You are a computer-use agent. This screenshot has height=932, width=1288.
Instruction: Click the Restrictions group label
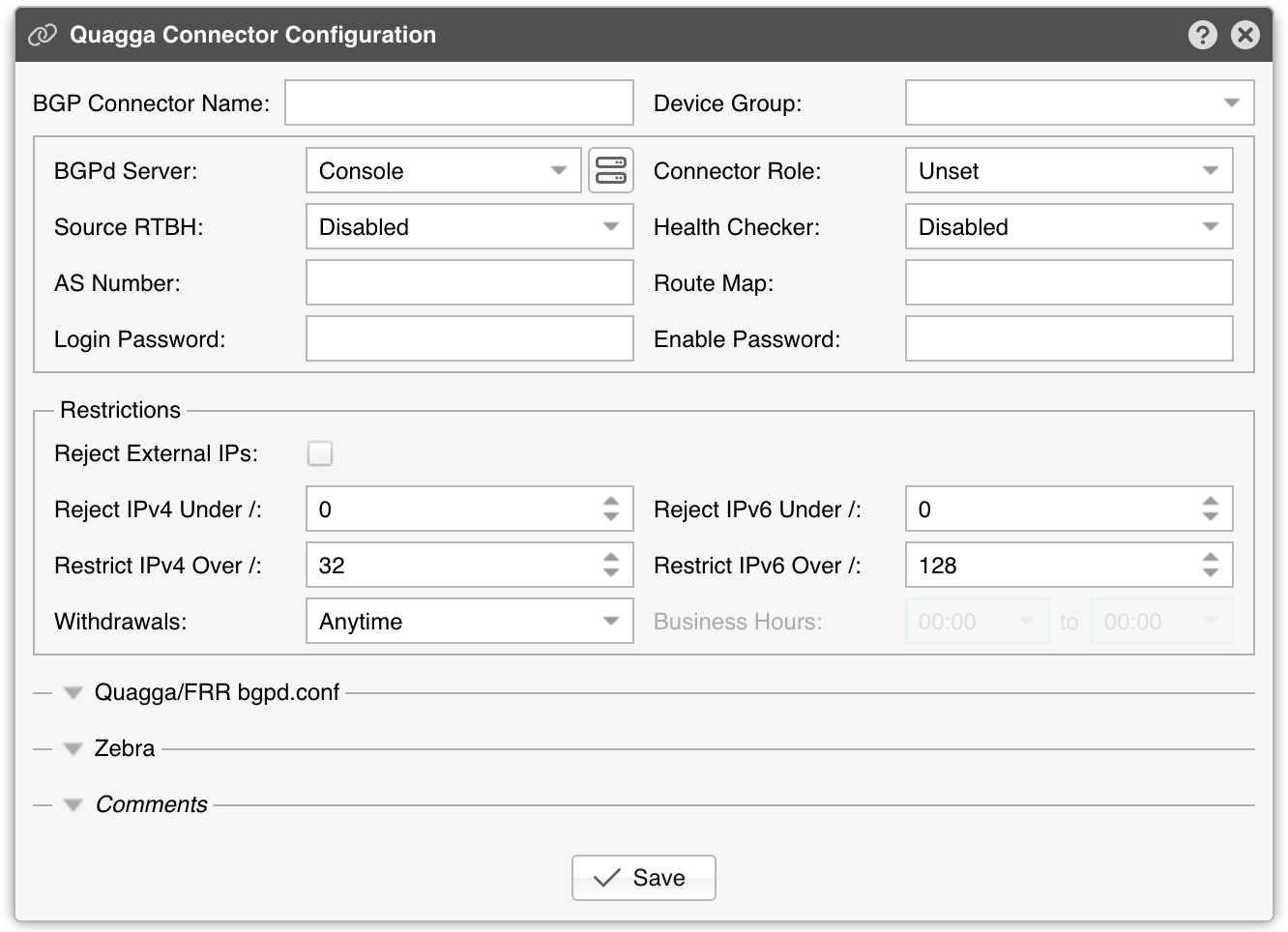click(121, 410)
